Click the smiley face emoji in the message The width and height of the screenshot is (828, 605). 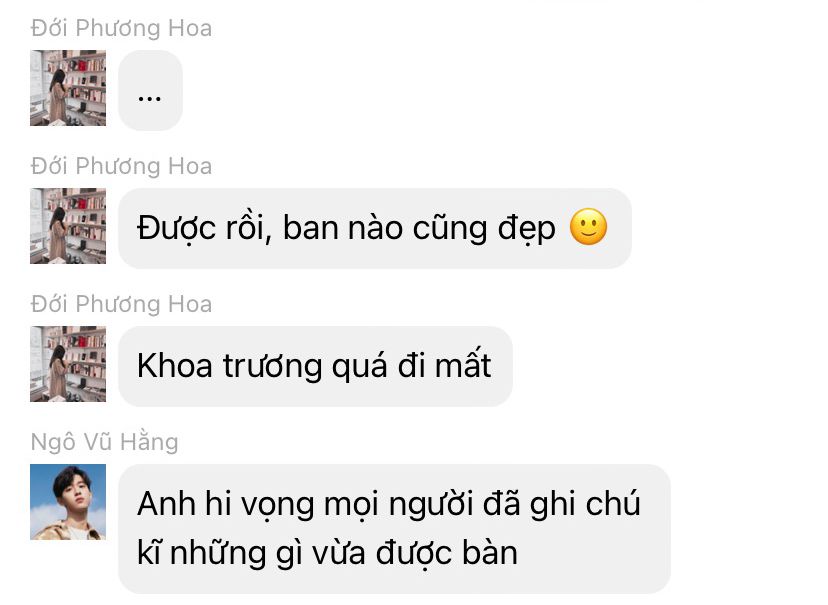(588, 227)
